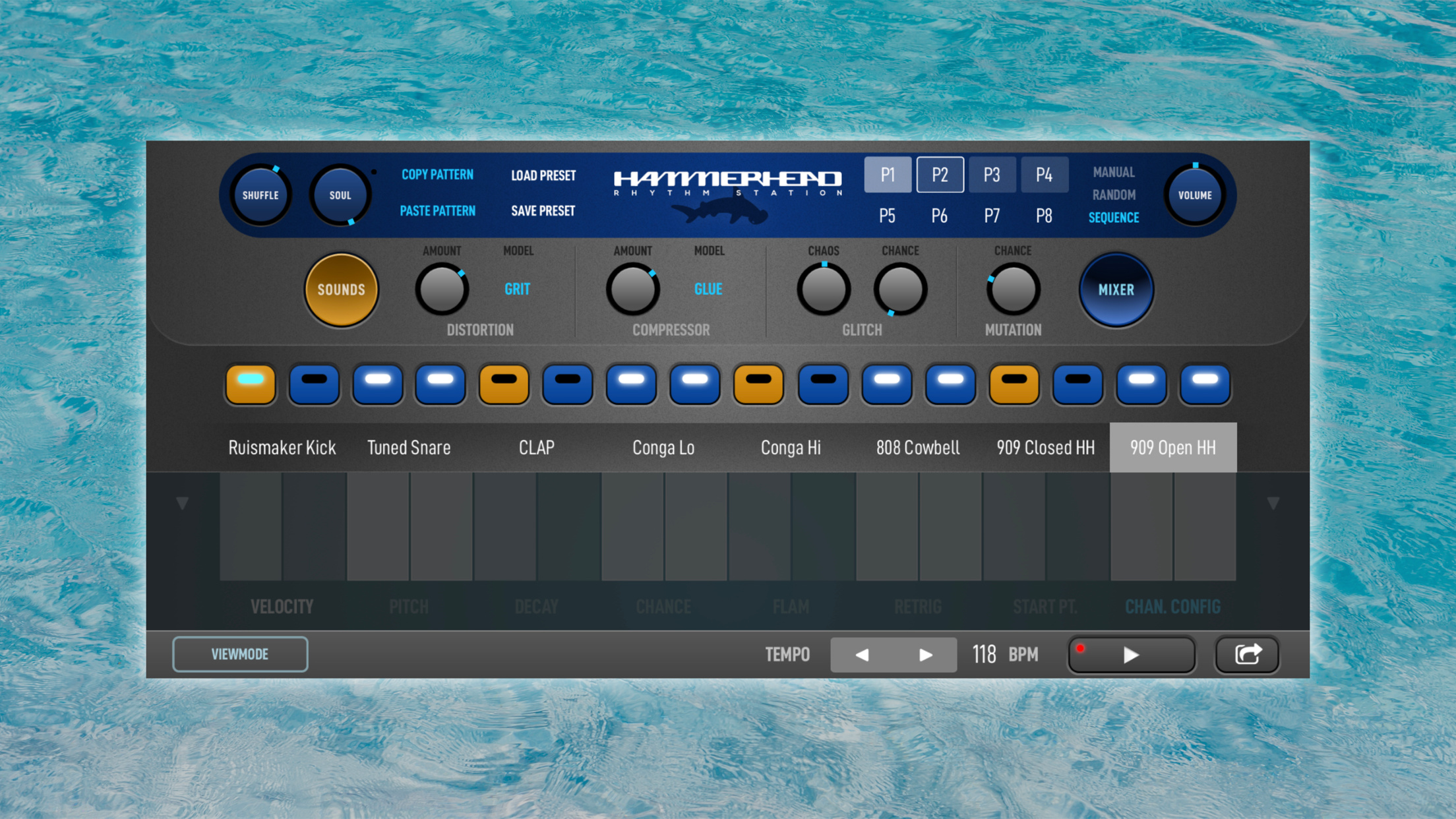Expand the right down-triangle arrow

(x=1273, y=504)
